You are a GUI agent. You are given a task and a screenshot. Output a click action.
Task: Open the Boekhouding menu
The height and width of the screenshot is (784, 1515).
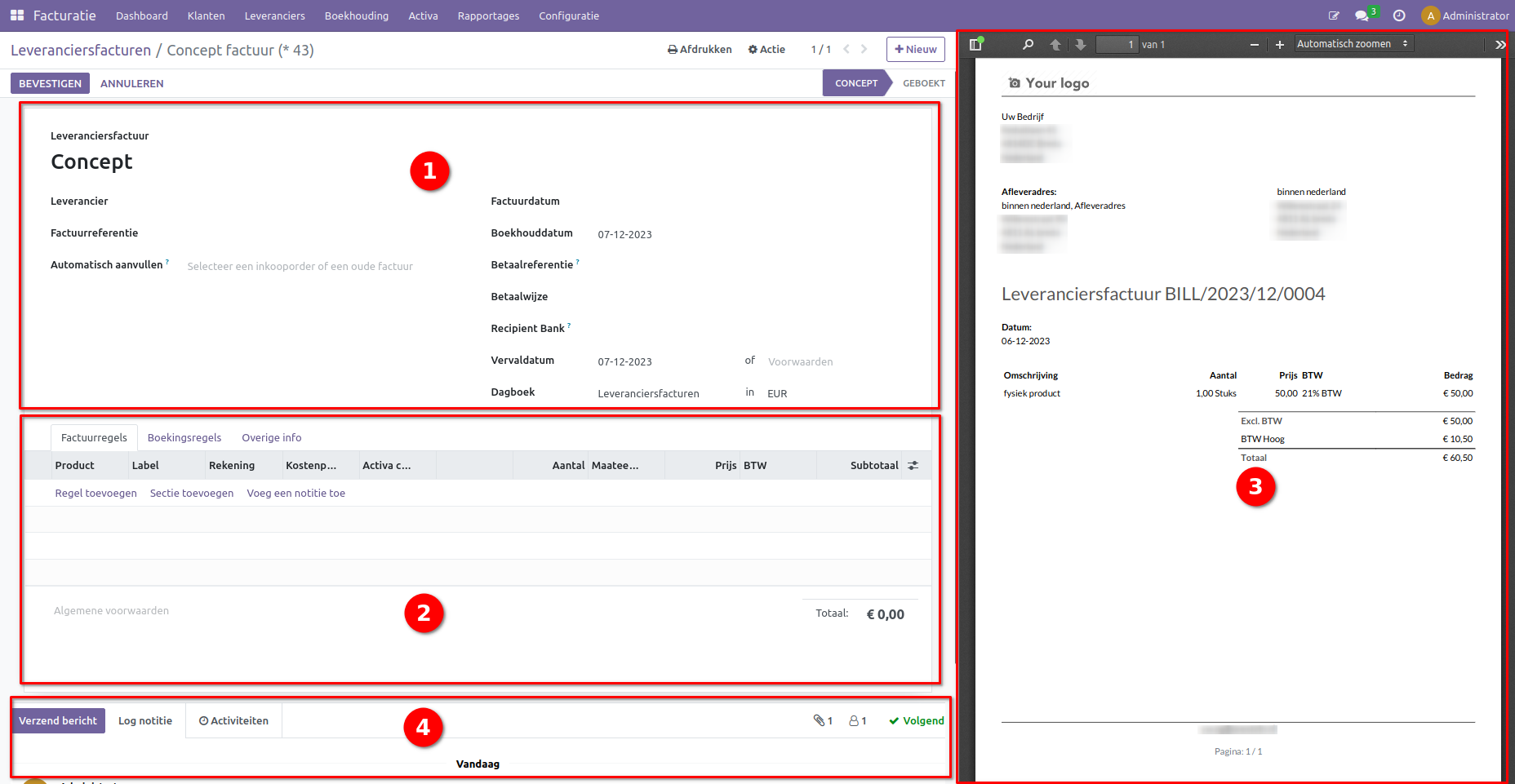356,16
